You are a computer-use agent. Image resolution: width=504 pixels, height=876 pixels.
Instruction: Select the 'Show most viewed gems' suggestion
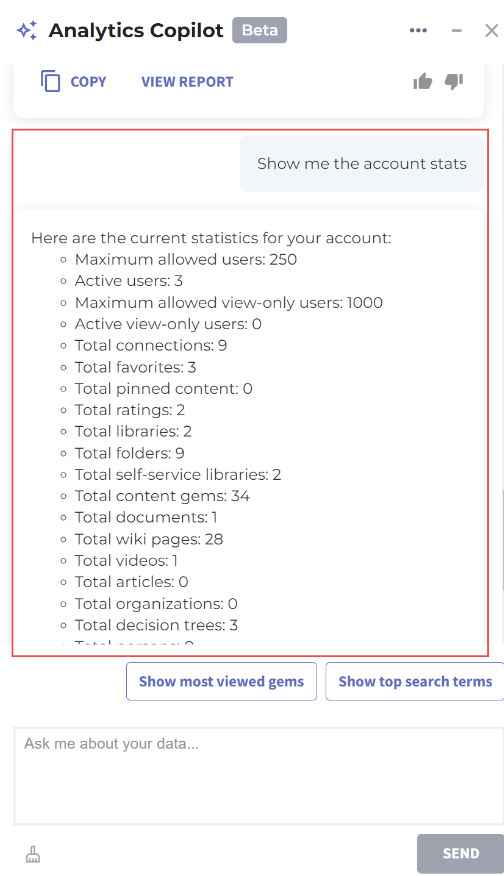(x=221, y=682)
